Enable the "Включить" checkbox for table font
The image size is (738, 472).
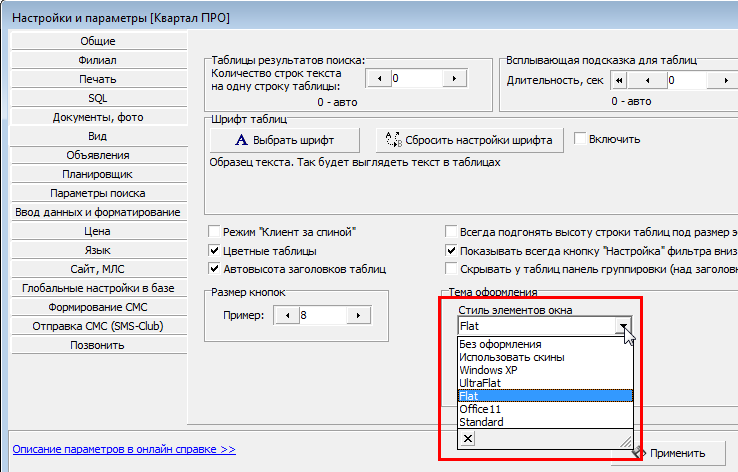click(580, 139)
